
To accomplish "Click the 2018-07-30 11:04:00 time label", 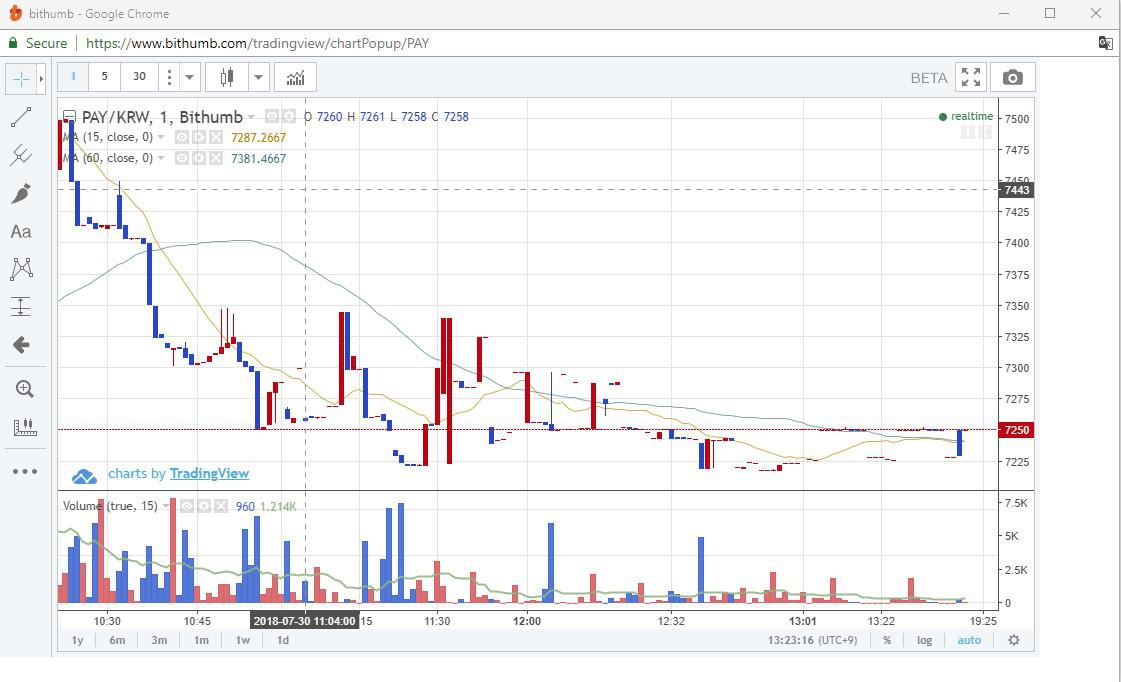I will pyautogui.click(x=305, y=621).
